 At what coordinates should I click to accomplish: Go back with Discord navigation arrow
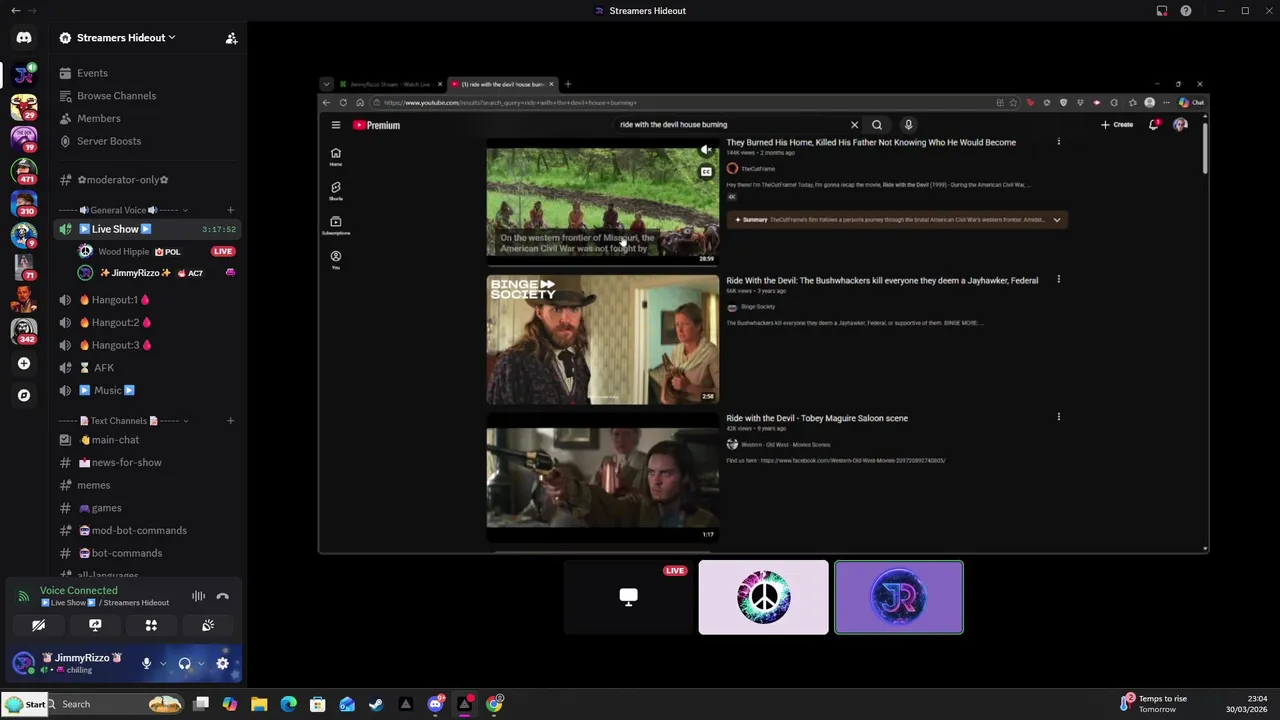[x=15, y=11]
